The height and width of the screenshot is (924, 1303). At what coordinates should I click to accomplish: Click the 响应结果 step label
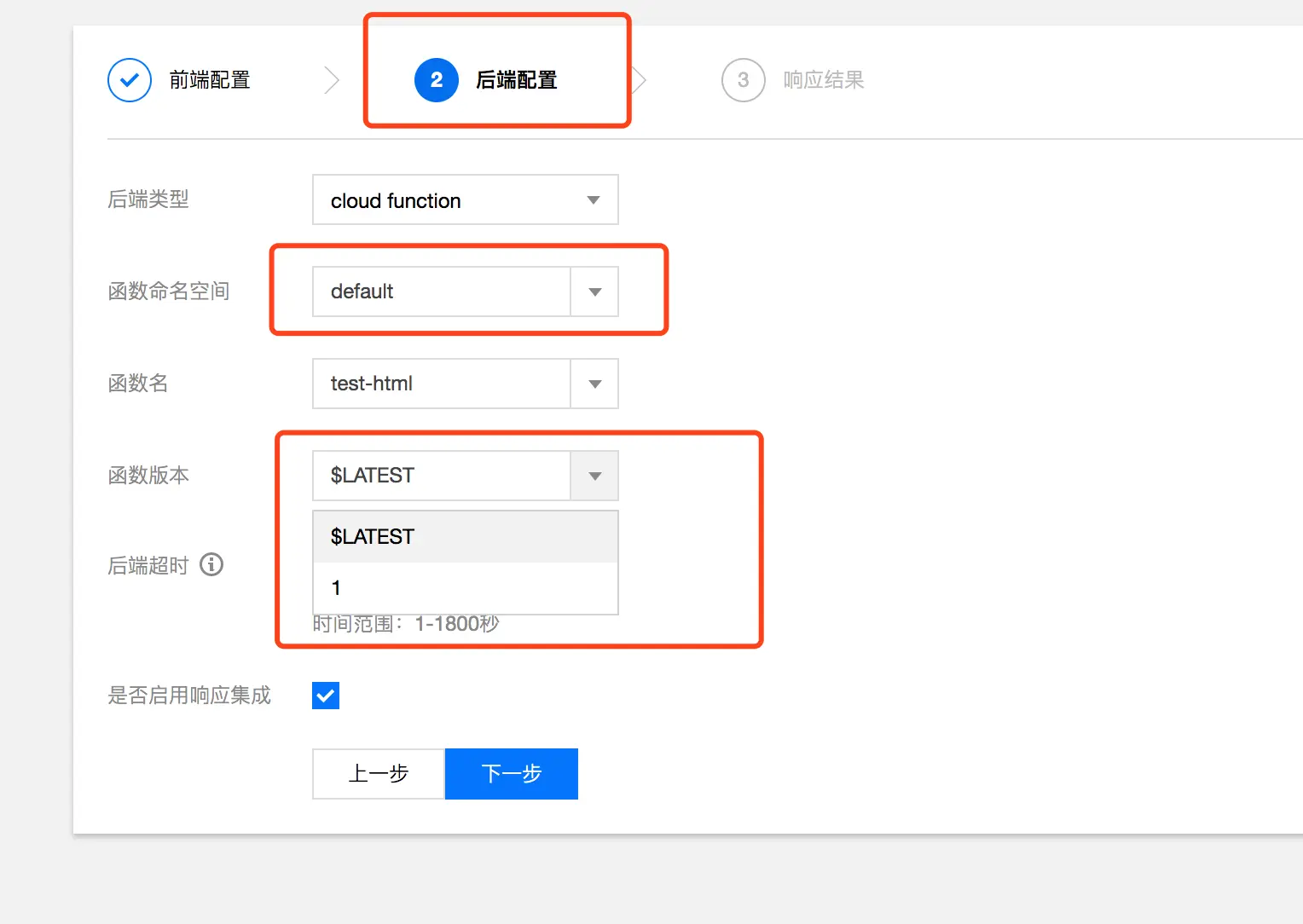[824, 80]
